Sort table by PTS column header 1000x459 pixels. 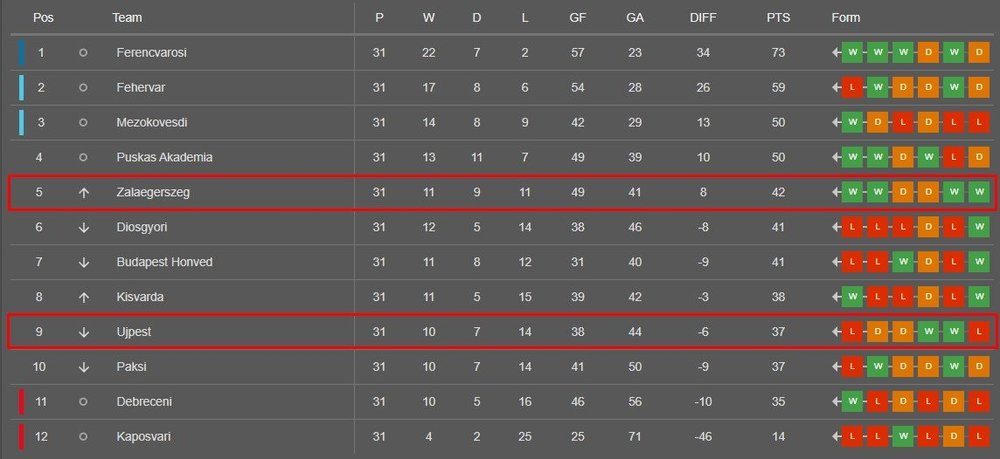tap(778, 18)
